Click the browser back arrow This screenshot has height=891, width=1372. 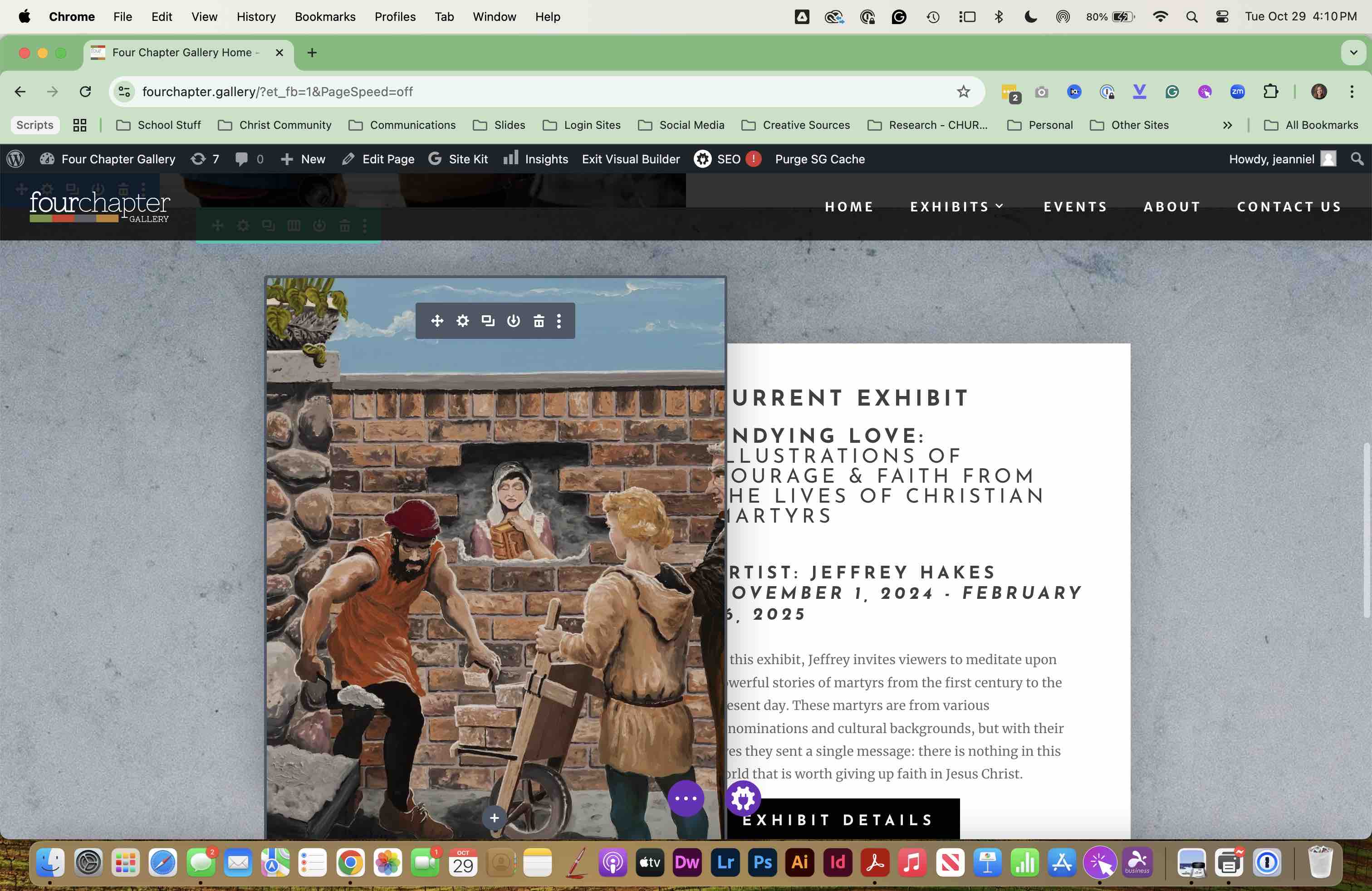(x=20, y=92)
